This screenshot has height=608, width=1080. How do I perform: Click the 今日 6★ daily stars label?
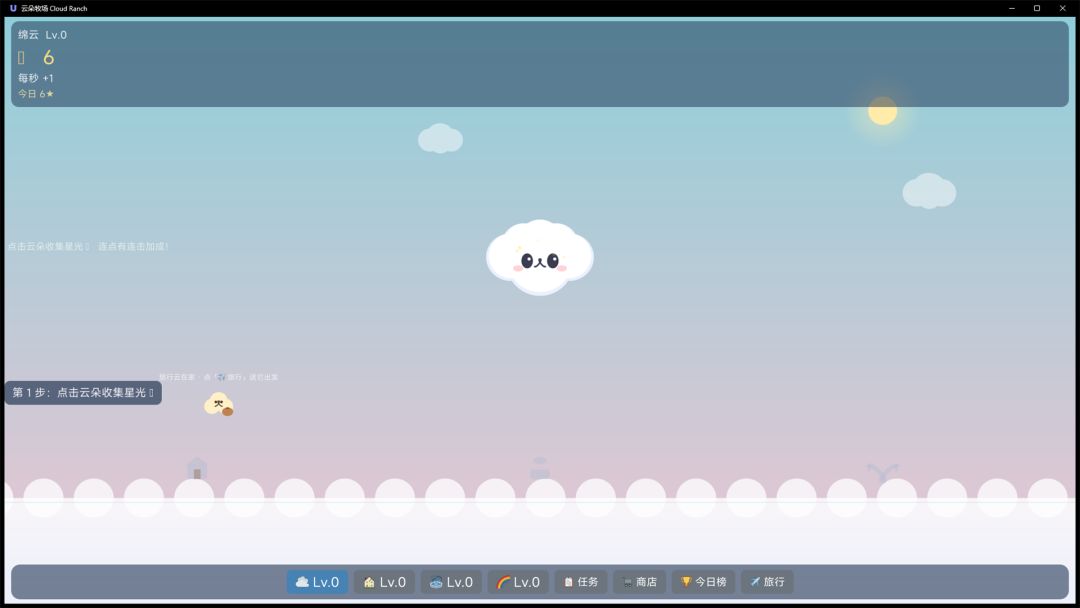pyautogui.click(x=36, y=94)
